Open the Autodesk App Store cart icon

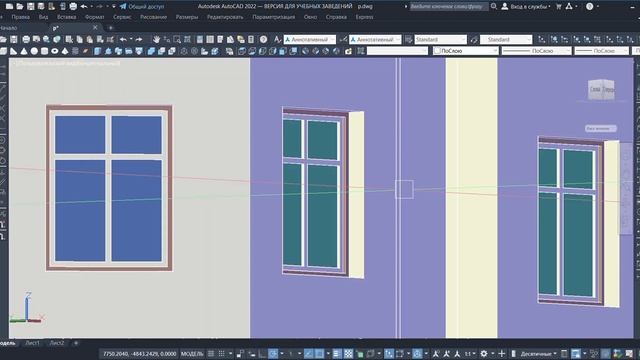click(559, 7)
